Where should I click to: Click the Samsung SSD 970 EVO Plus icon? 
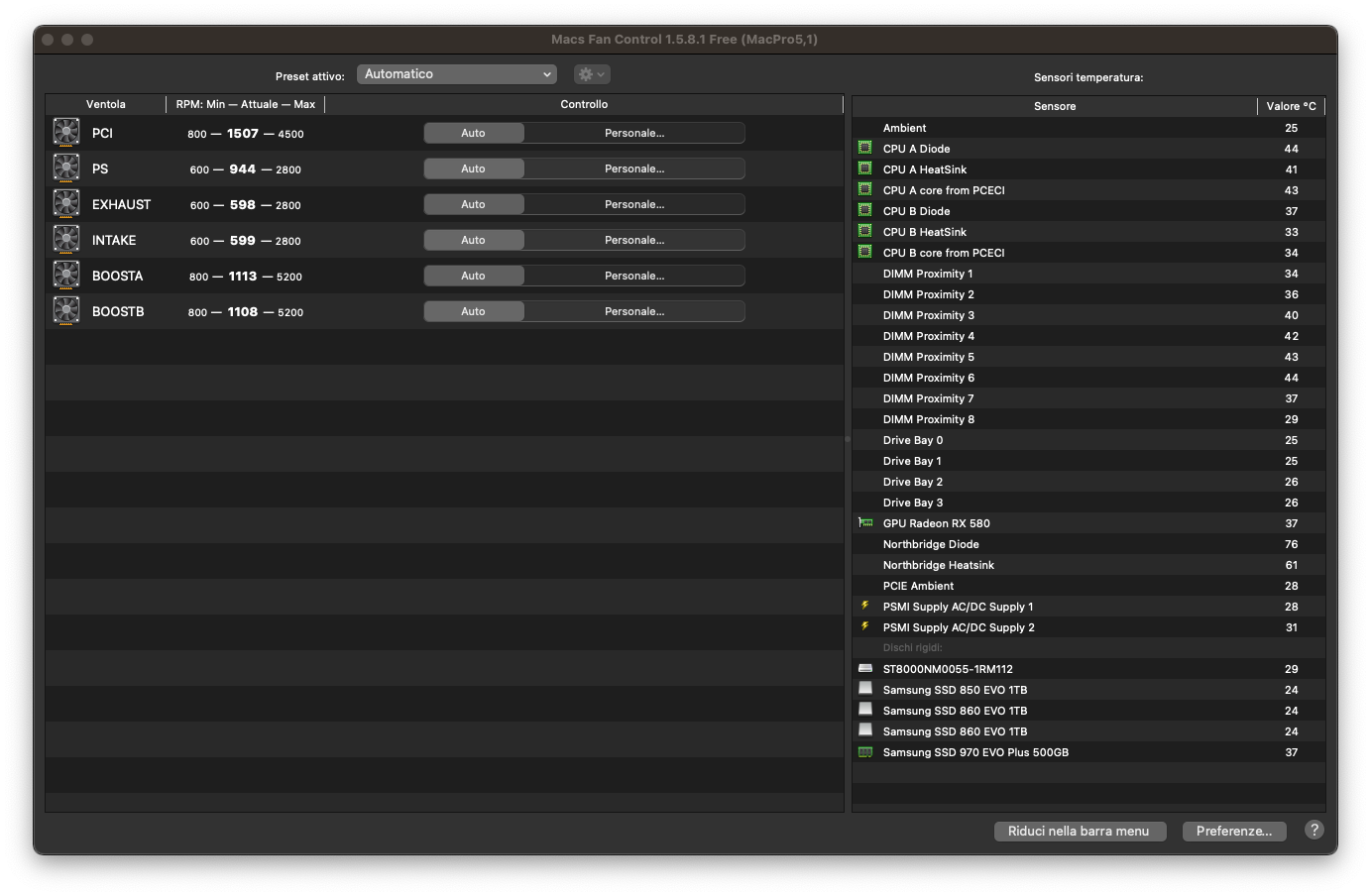[x=865, y=751]
